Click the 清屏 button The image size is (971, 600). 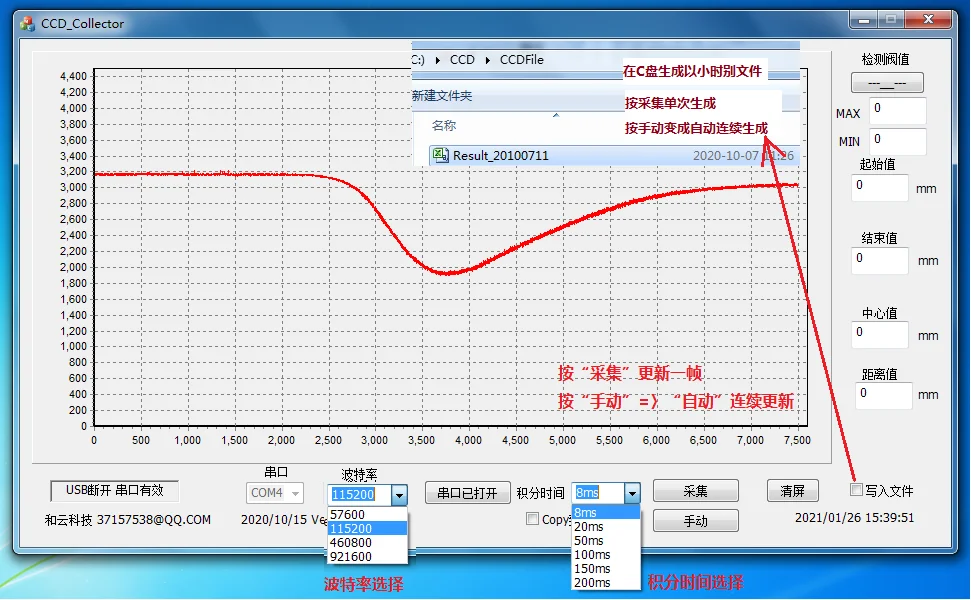[x=793, y=491]
